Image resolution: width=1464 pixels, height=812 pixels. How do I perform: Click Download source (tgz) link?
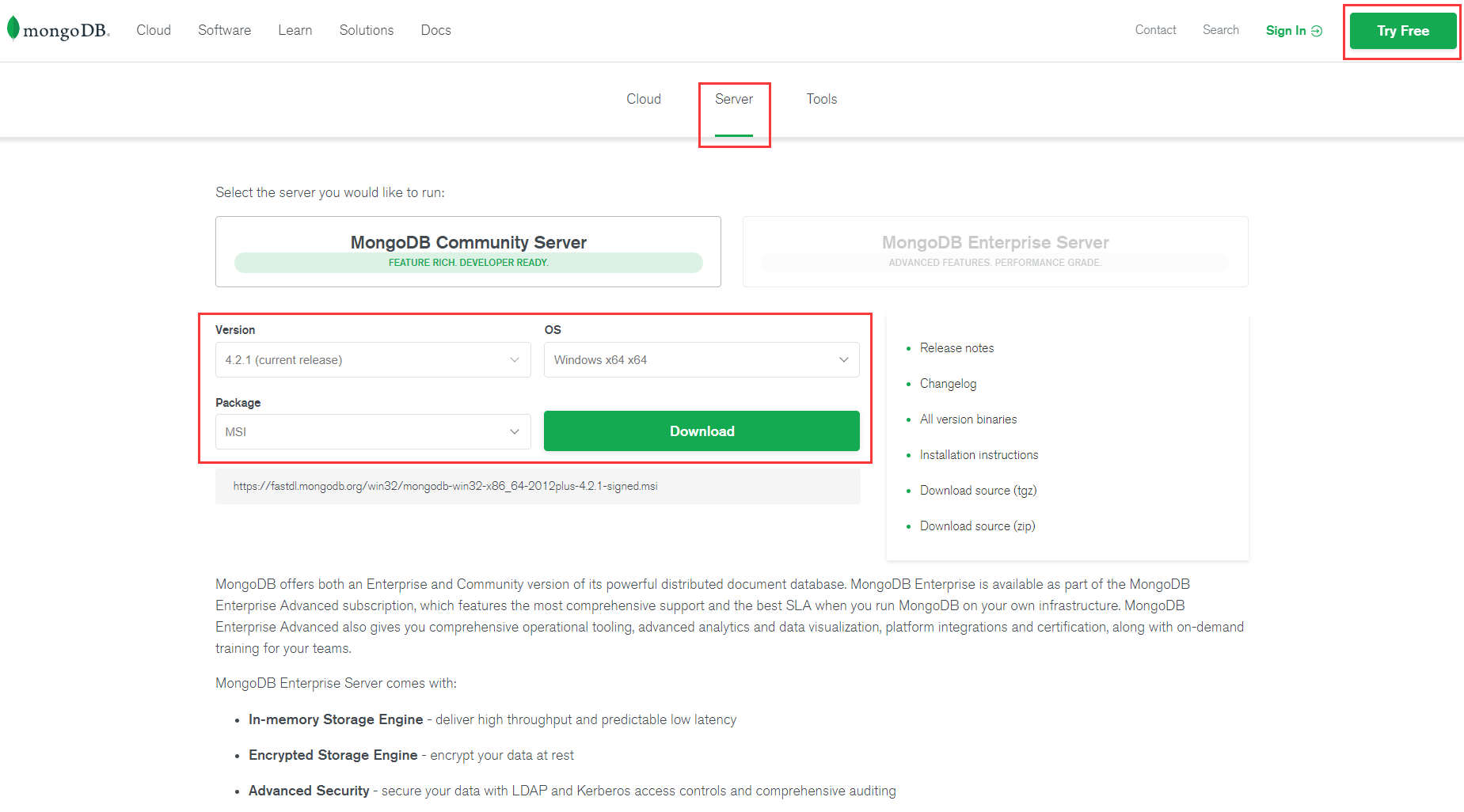(x=978, y=491)
